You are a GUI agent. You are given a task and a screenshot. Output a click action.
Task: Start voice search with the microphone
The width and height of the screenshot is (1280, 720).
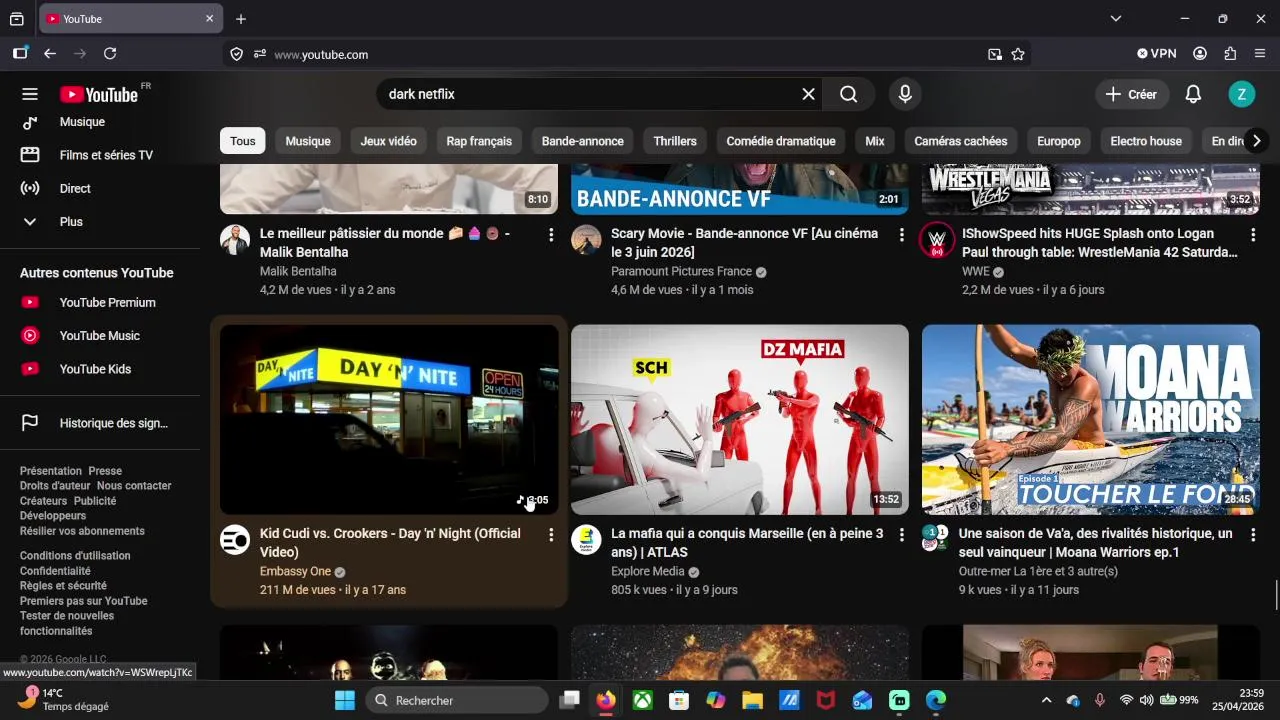905,94
